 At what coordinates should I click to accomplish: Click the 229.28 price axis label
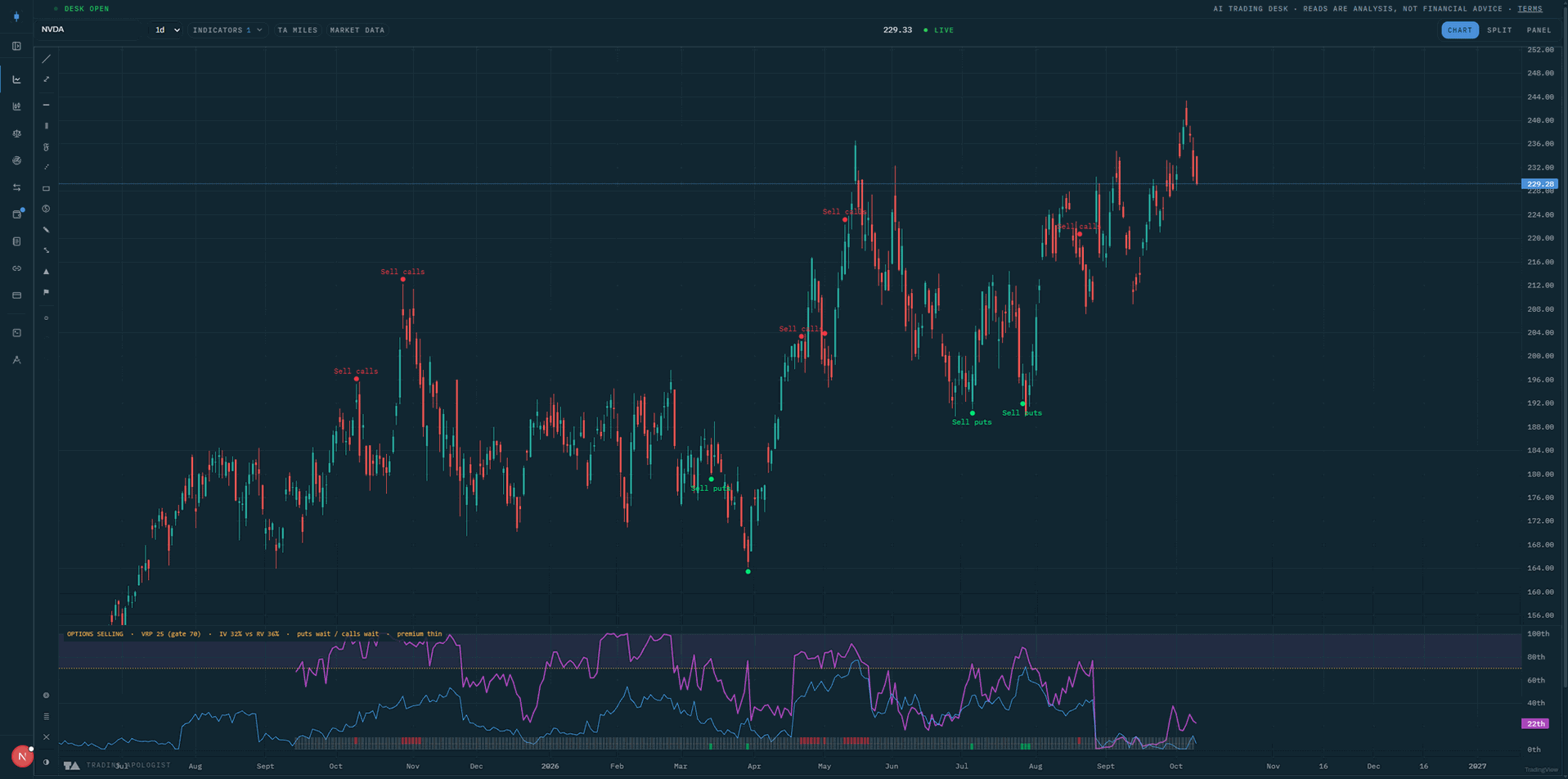click(x=1539, y=184)
